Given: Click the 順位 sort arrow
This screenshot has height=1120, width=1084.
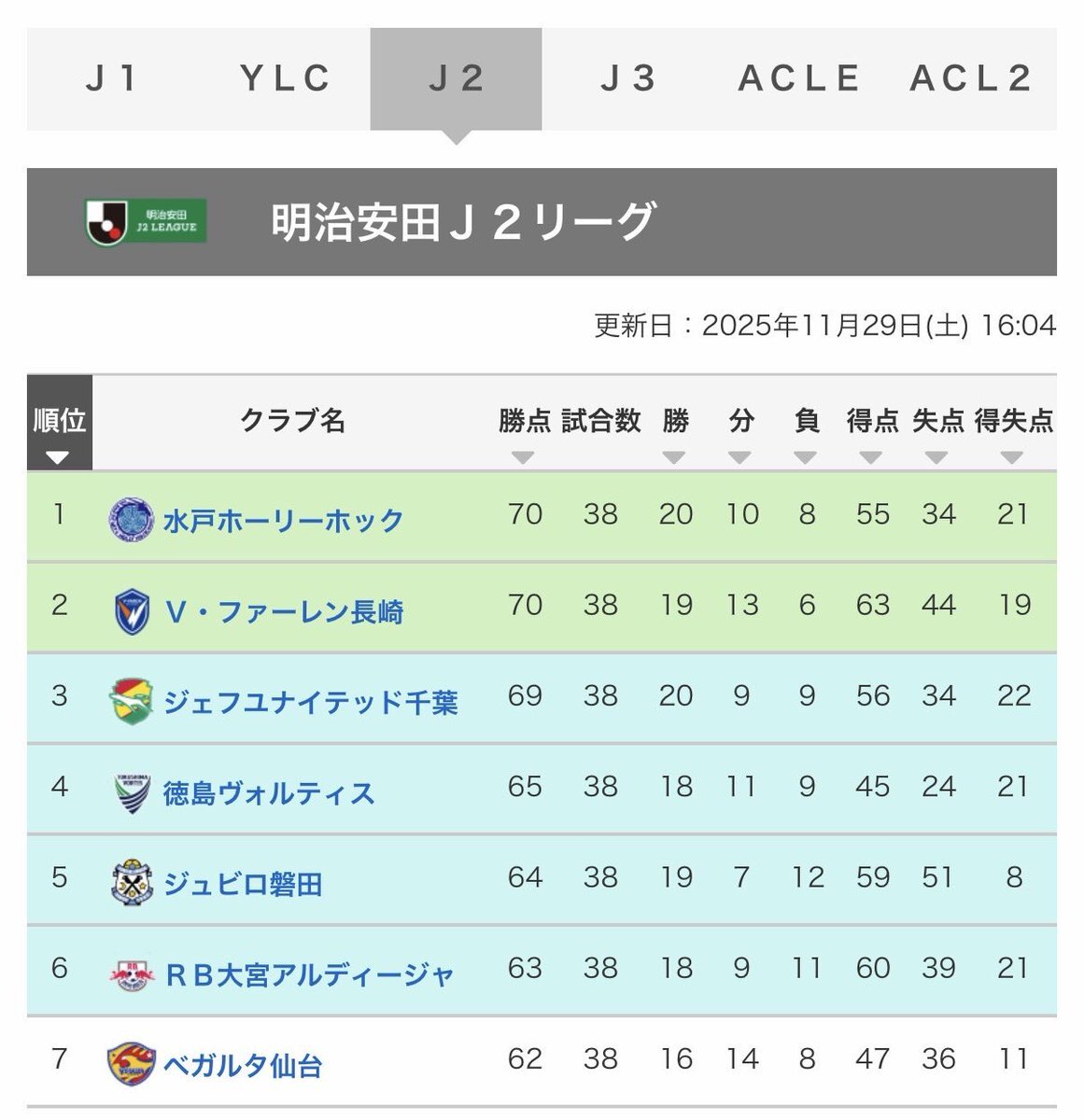Looking at the screenshot, I should (x=58, y=458).
